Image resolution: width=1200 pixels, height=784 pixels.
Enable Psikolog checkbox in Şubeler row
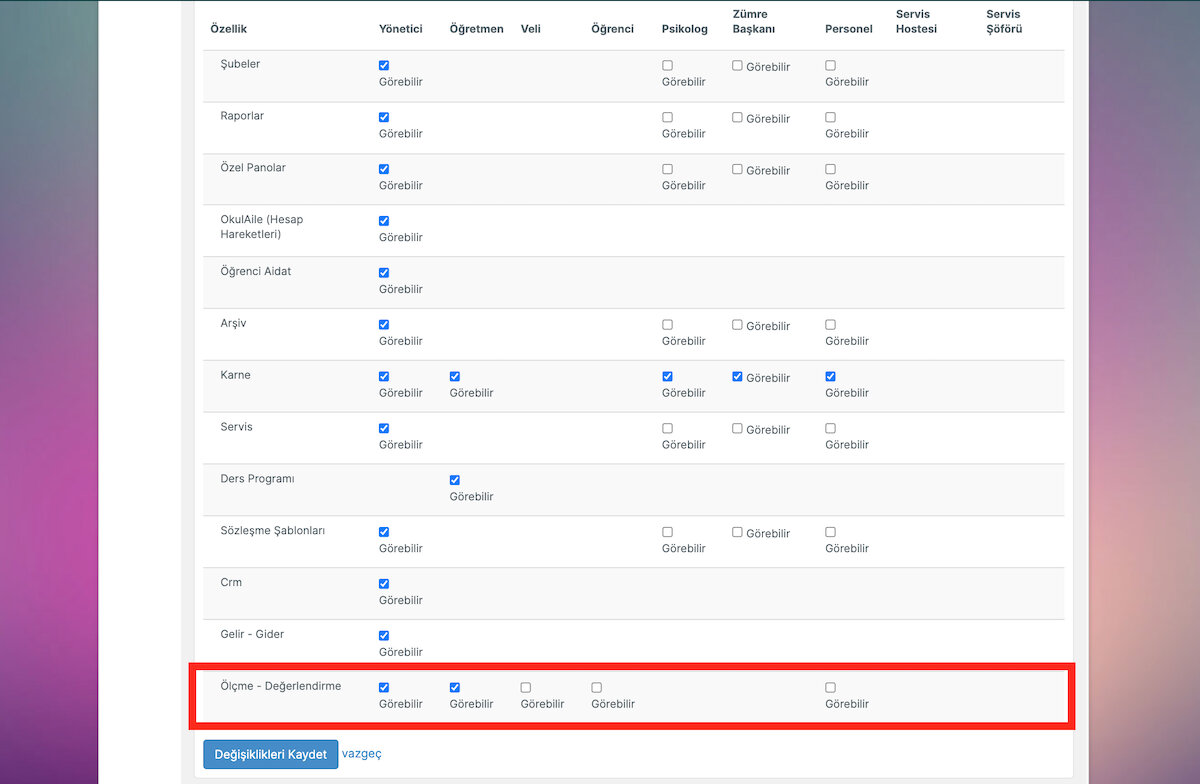(x=667, y=65)
